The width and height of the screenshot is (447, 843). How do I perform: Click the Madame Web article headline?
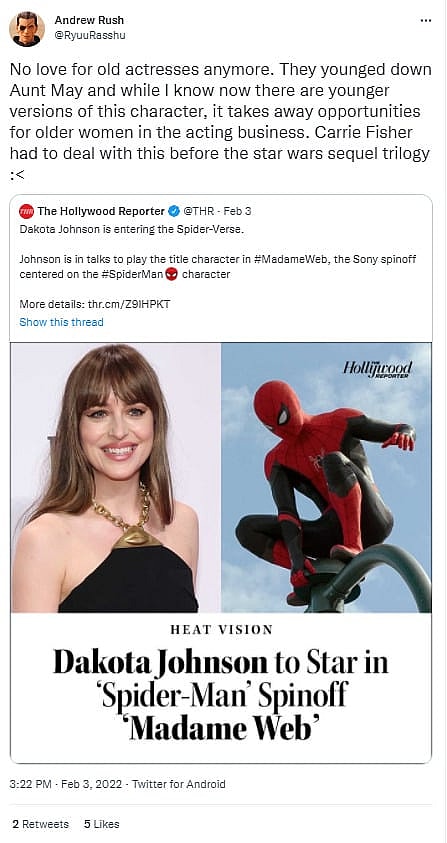click(221, 695)
